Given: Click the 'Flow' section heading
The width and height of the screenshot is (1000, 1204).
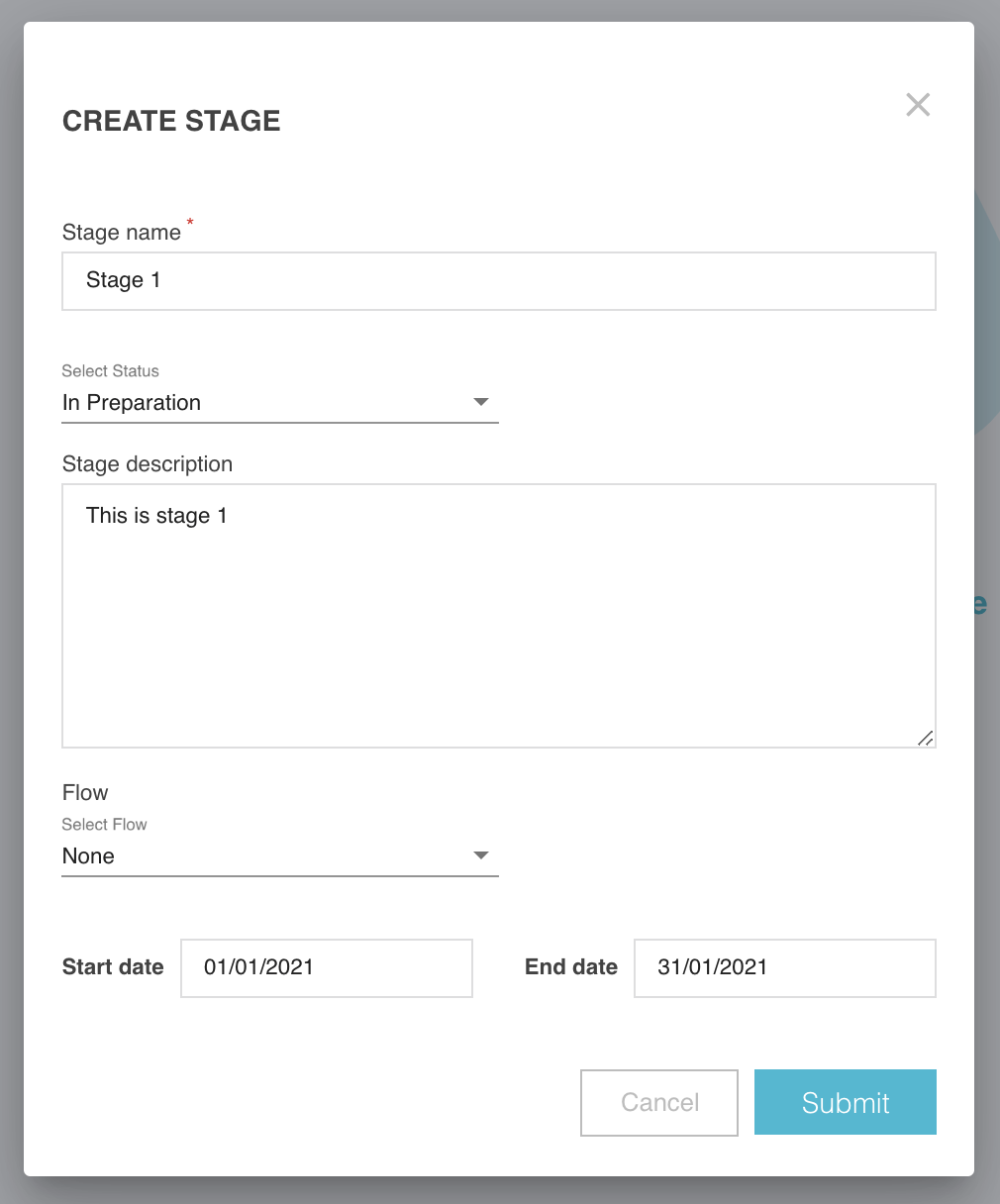Looking at the screenshot, I should click(x=85, y=793).
